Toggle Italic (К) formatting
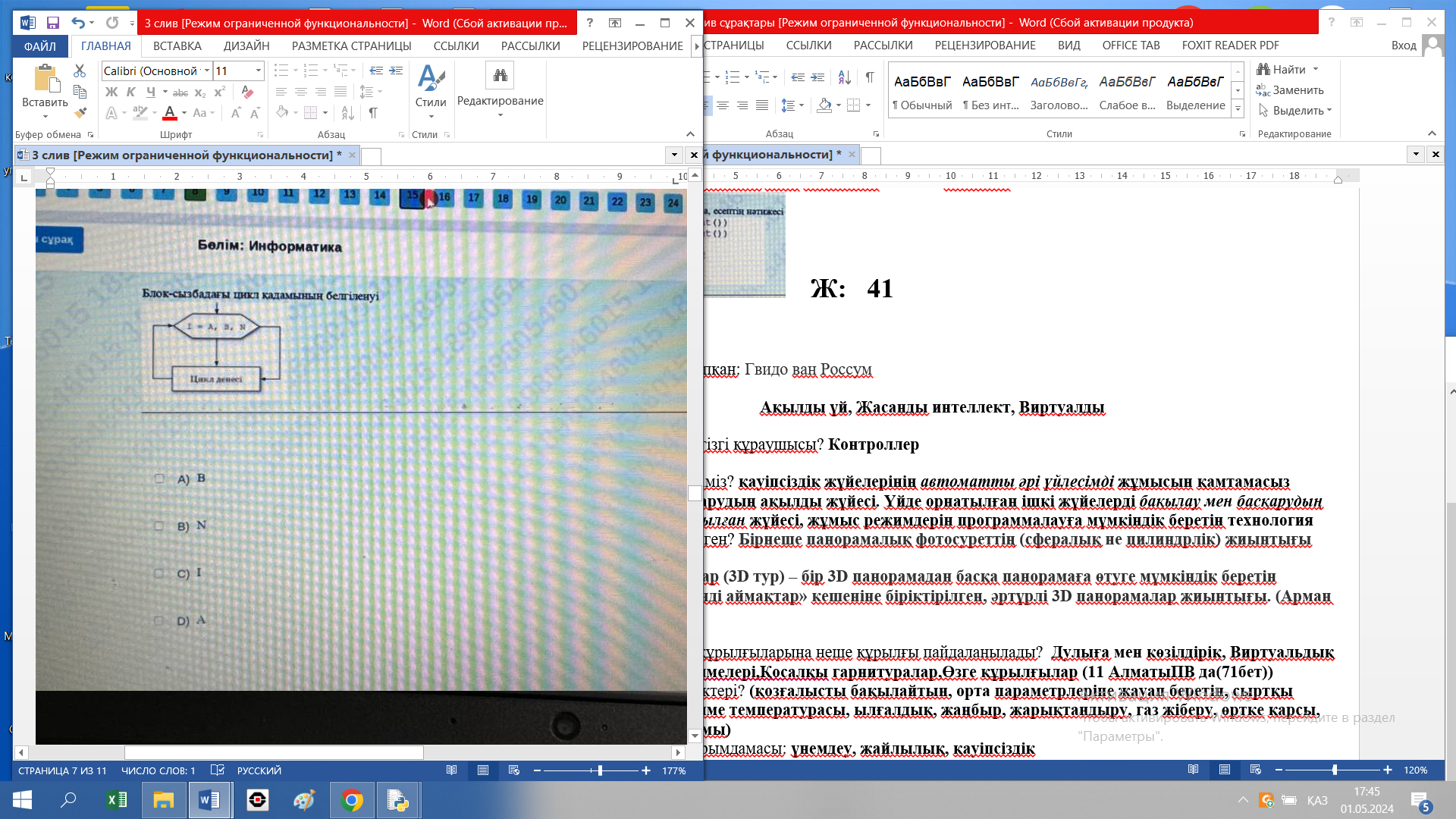This screenshot has height=819, width=1456. point(131,92)
